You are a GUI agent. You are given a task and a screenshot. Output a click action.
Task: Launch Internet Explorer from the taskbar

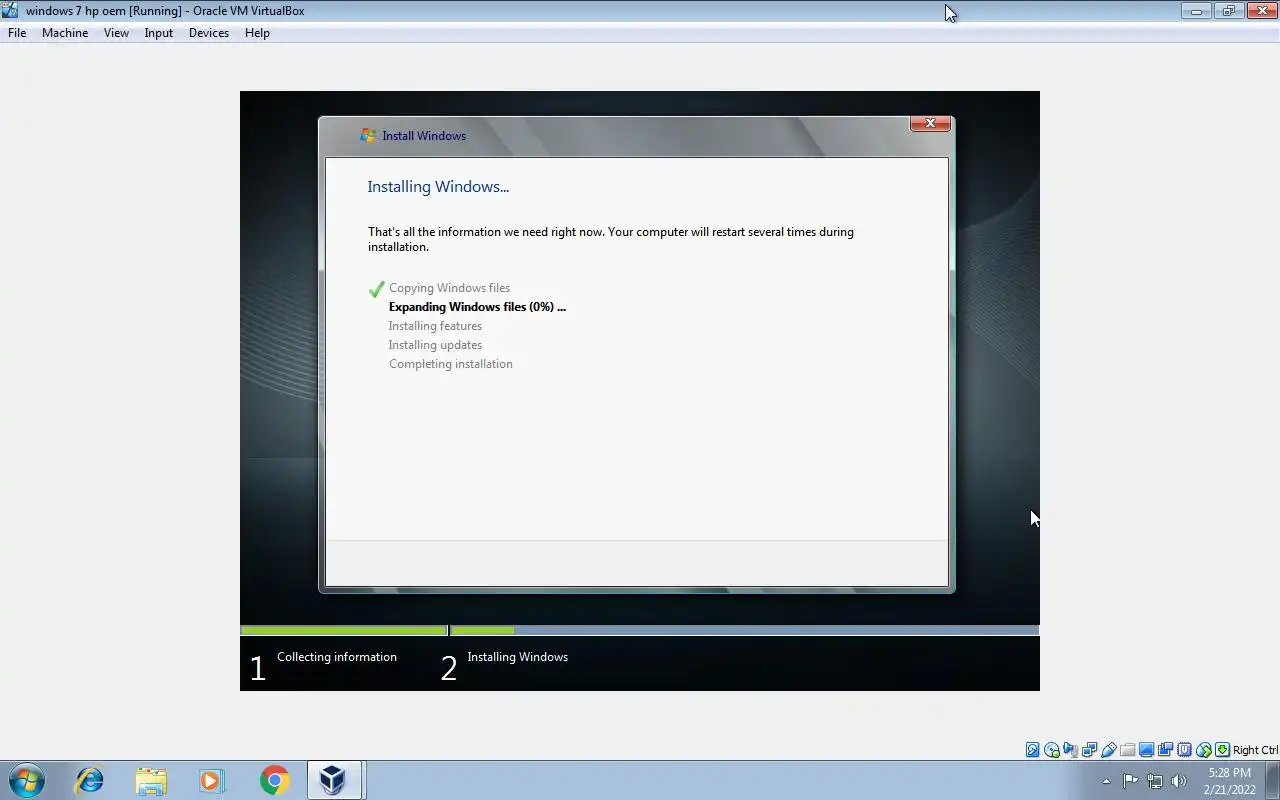(x=90, y=780)
